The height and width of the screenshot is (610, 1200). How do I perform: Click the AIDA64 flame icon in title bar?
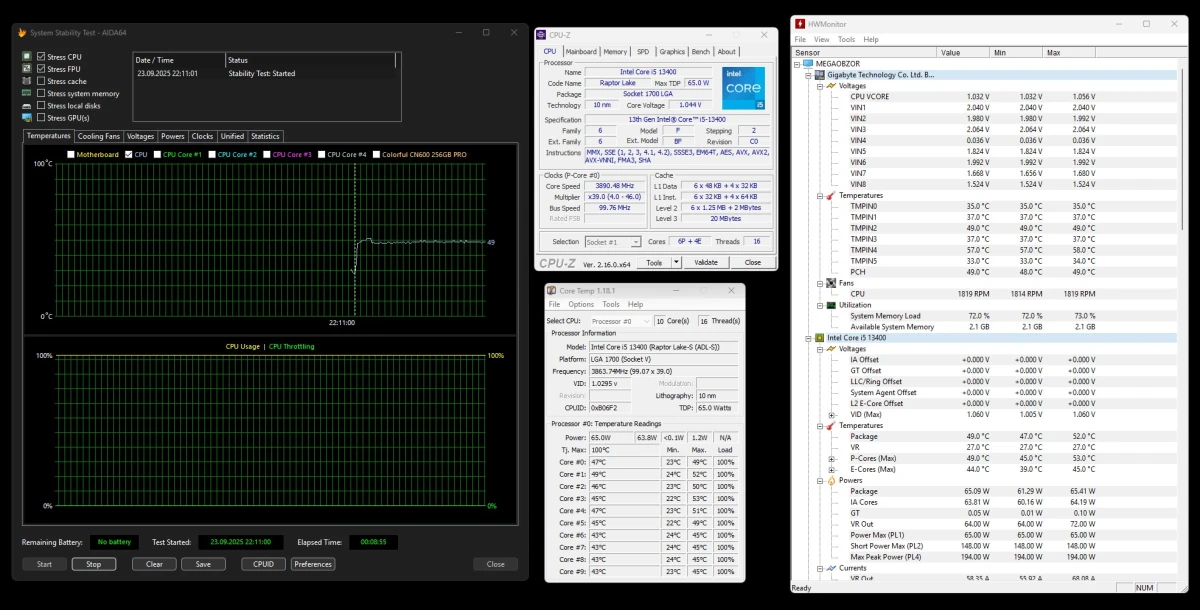point(22,32)
